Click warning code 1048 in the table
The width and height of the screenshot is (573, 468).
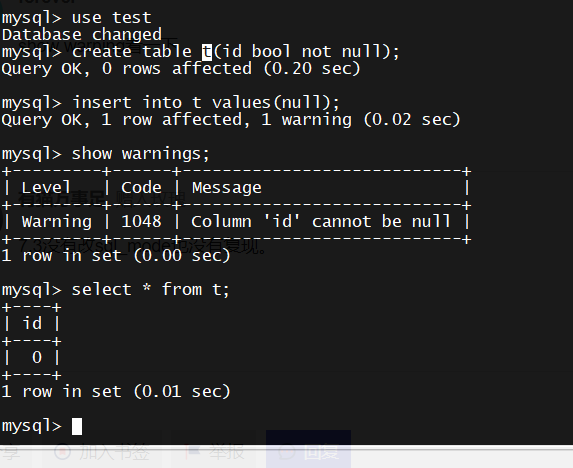point(141,222)
